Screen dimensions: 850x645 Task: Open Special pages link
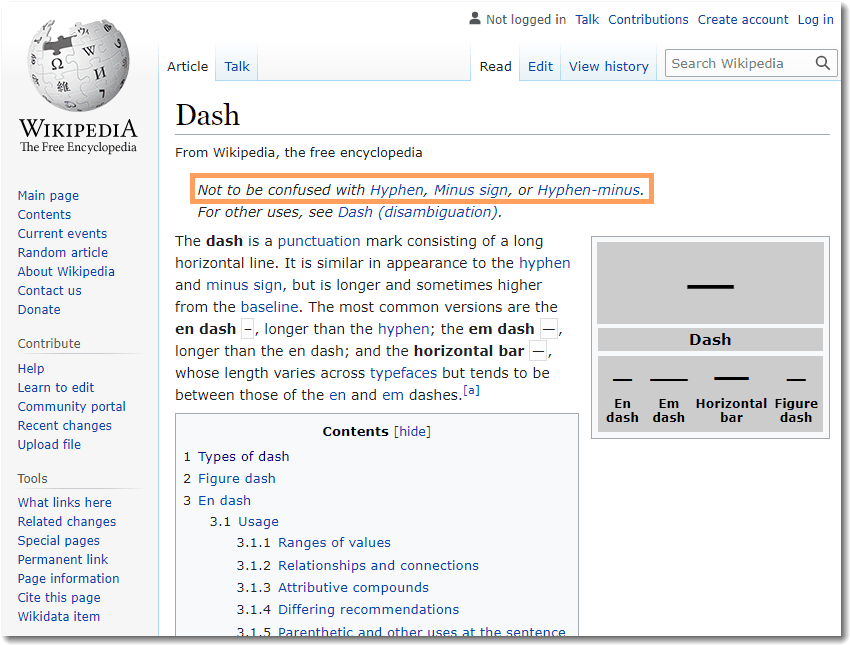pyautogui.click(x=59, y=540)
